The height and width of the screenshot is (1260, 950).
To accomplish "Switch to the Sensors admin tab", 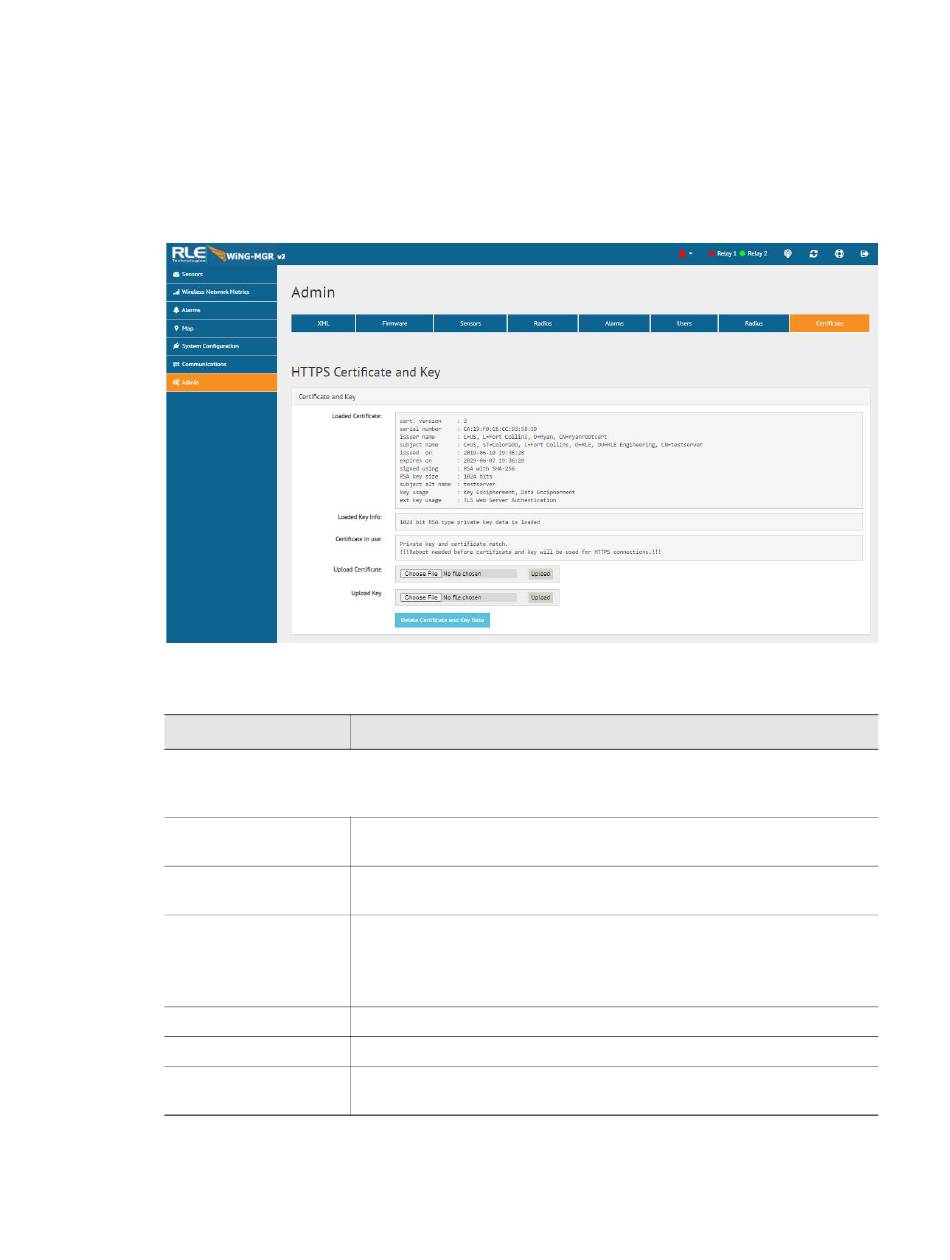I will click(470, 324).
